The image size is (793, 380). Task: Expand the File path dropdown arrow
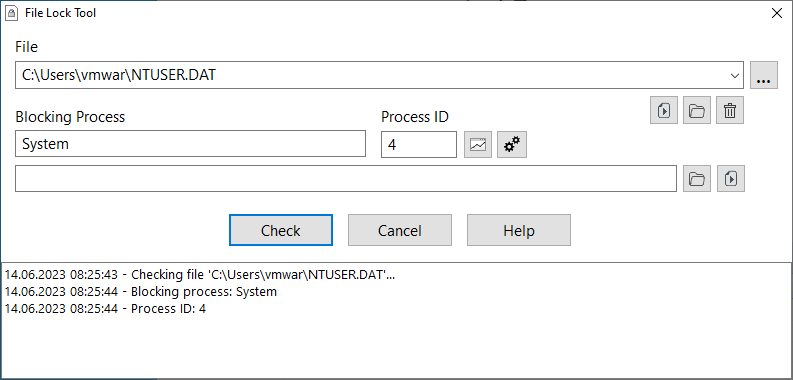click(735, 75)
